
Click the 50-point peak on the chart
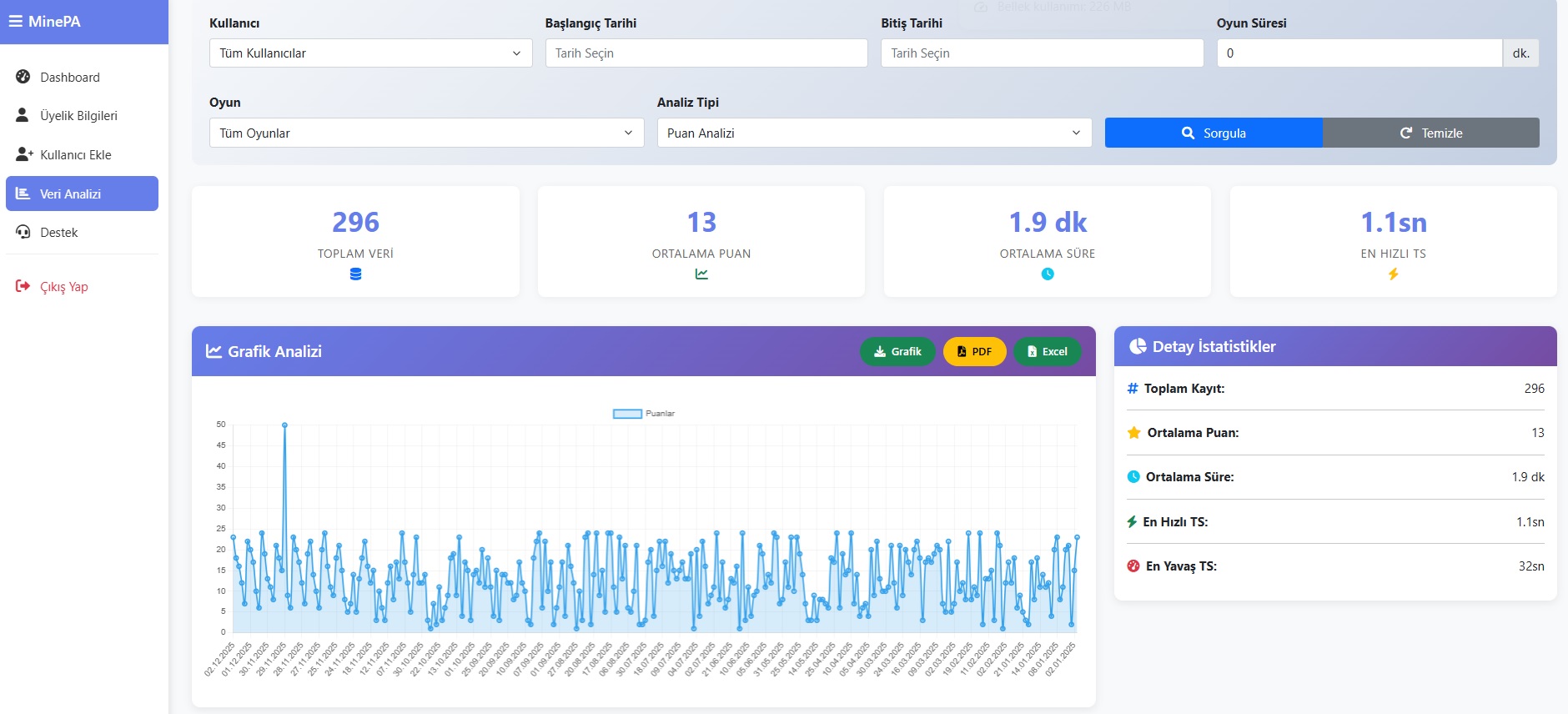pos(284,425)
